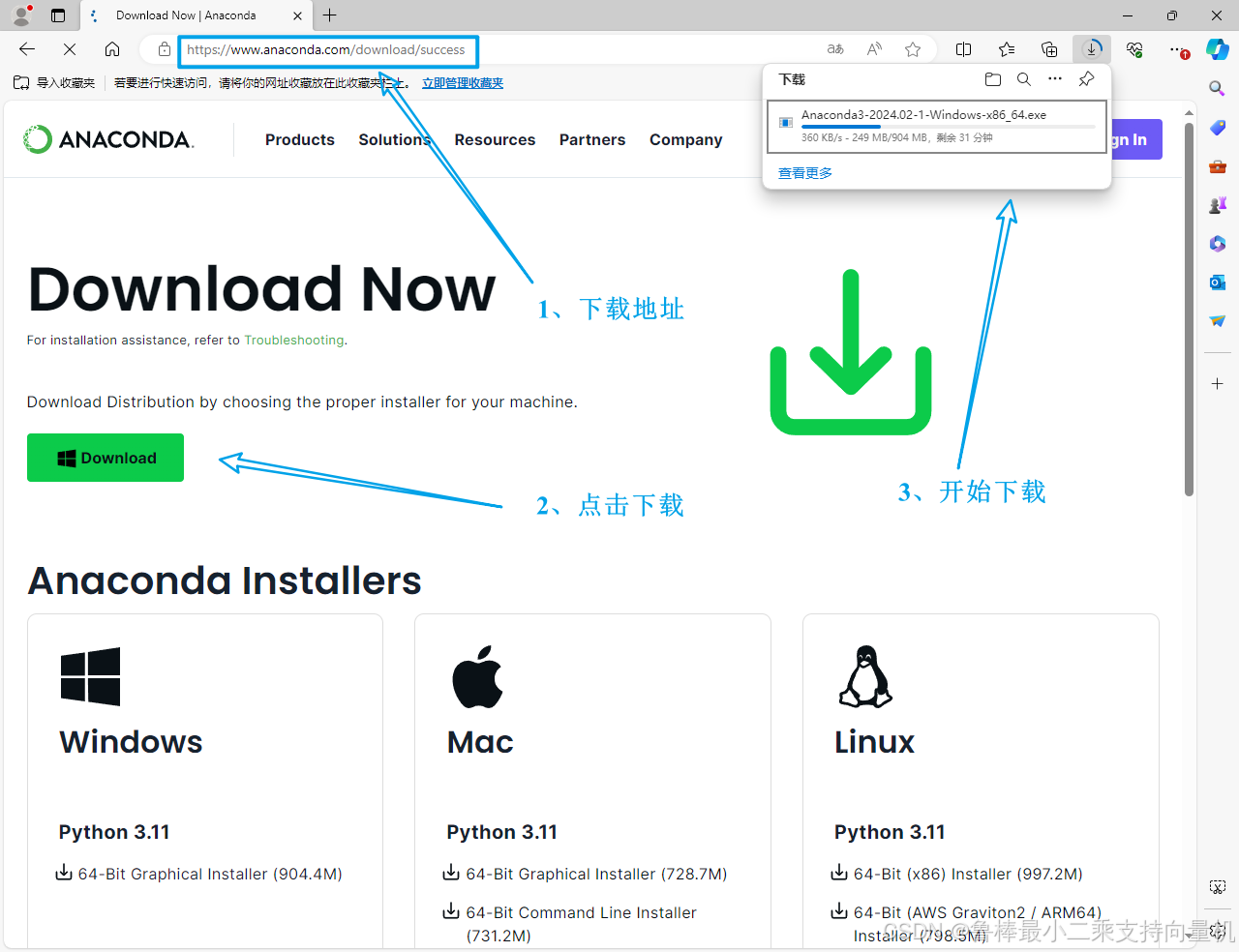Image resolution: width=1239 pixels, height=952 pixels.
Task: Click the Troubleshooting link
Action: (294, 341)
